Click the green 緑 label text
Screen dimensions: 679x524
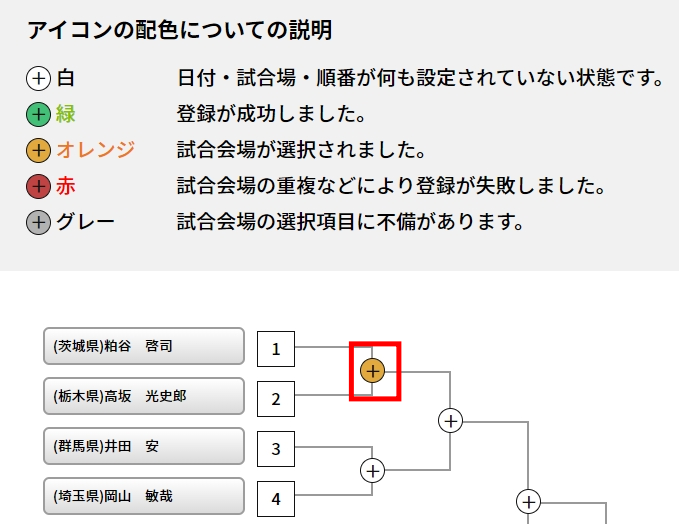coord(66,114)
